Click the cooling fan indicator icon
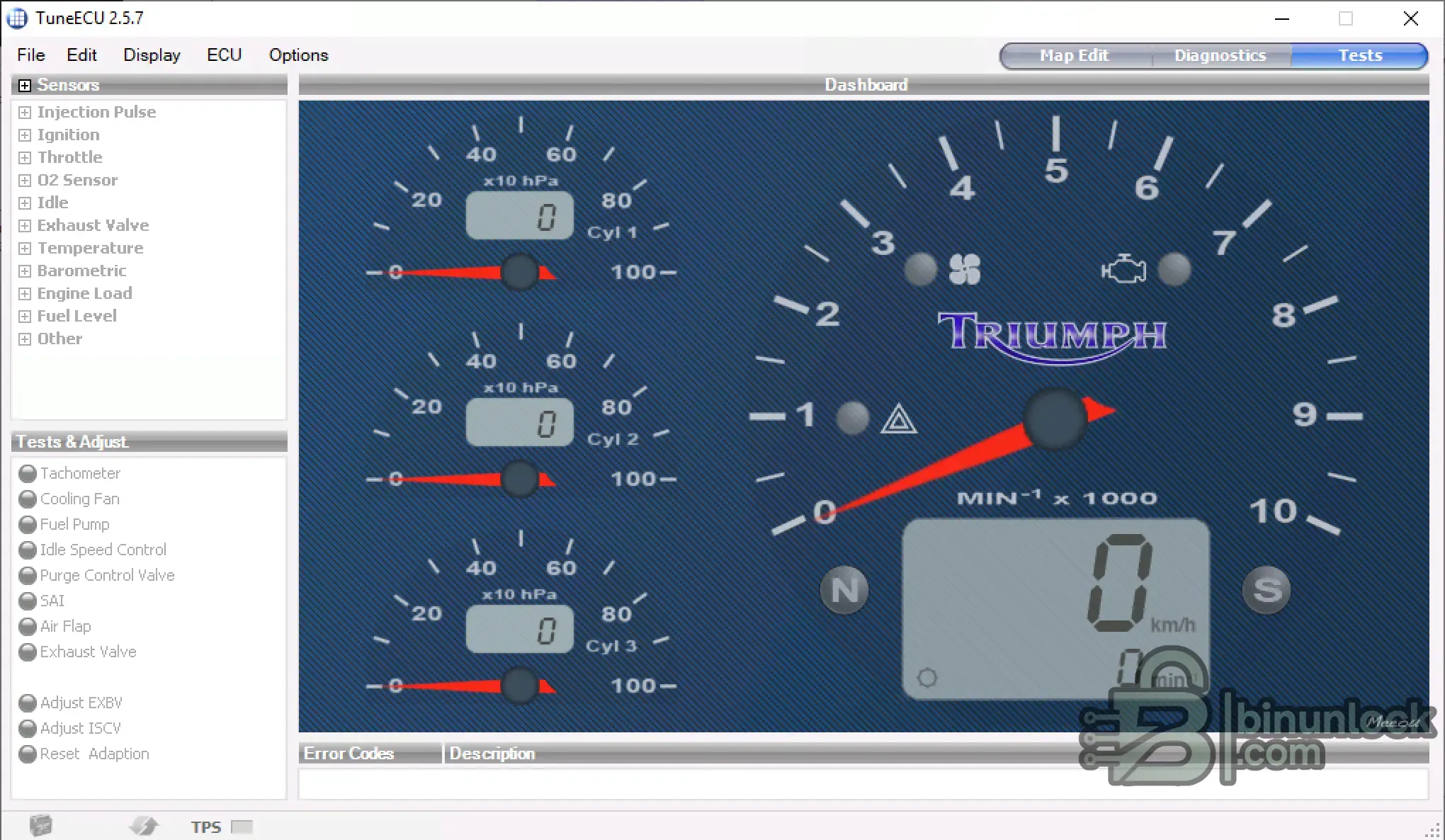1445x840 pixels. (965, 269)
